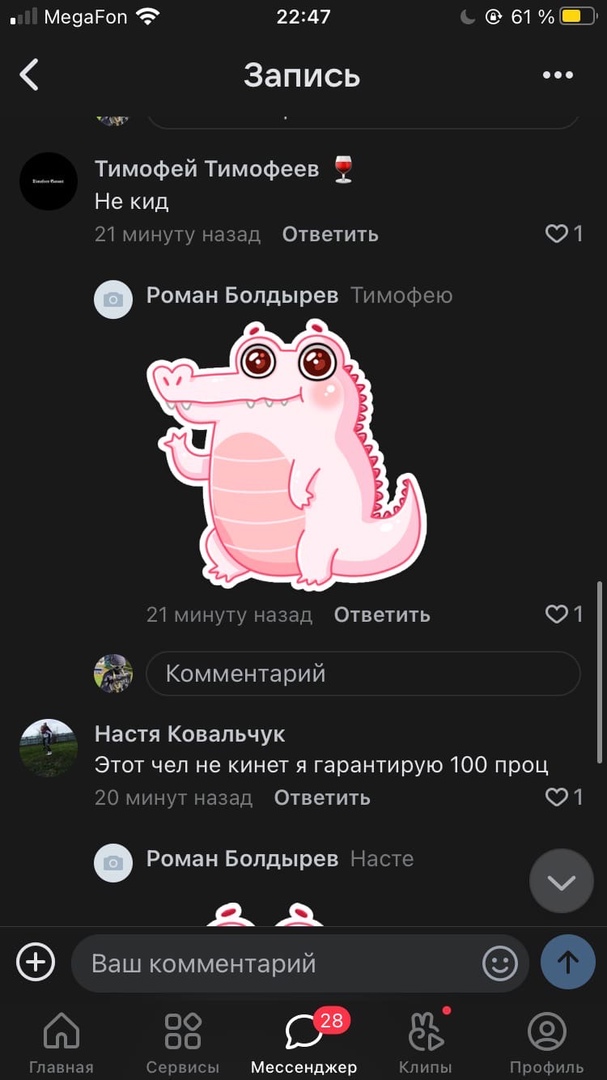
Task: Jump to latest comments with chevron-down button
Action: tap(562, 881)
